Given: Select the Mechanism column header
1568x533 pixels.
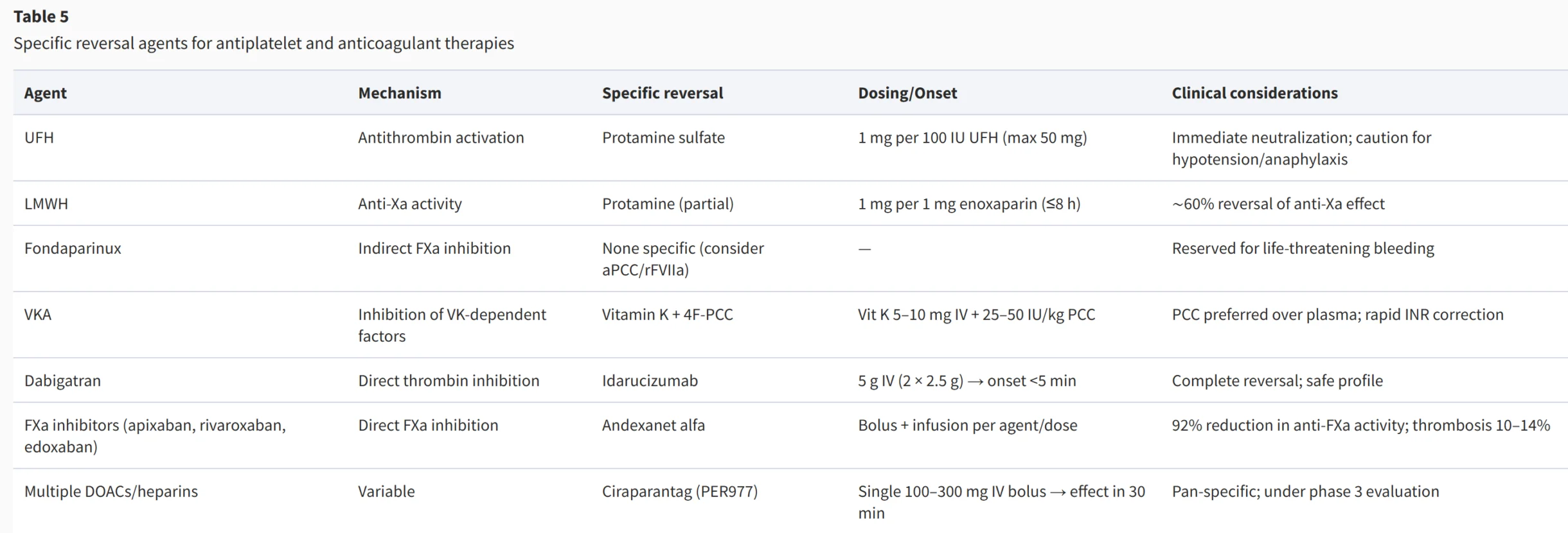Looking at the screenshot, I should (x=400, y=93).
